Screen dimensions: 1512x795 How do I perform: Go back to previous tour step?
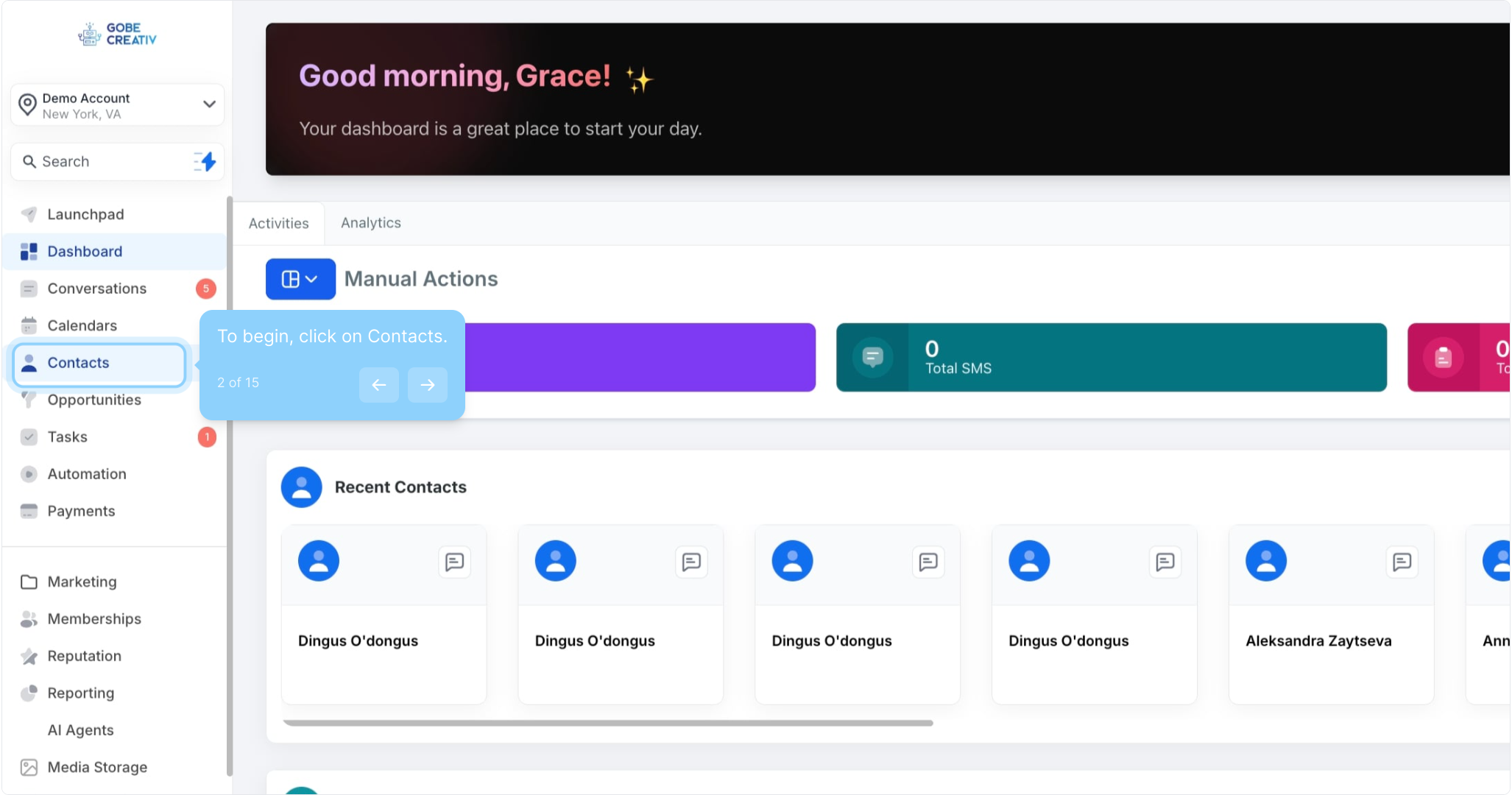(x=379, y=385)
